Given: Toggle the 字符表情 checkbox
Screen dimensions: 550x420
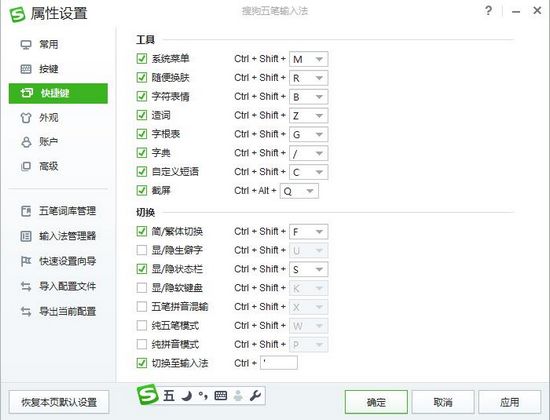Looking at the screenshot, I should (x=142, y=96).
